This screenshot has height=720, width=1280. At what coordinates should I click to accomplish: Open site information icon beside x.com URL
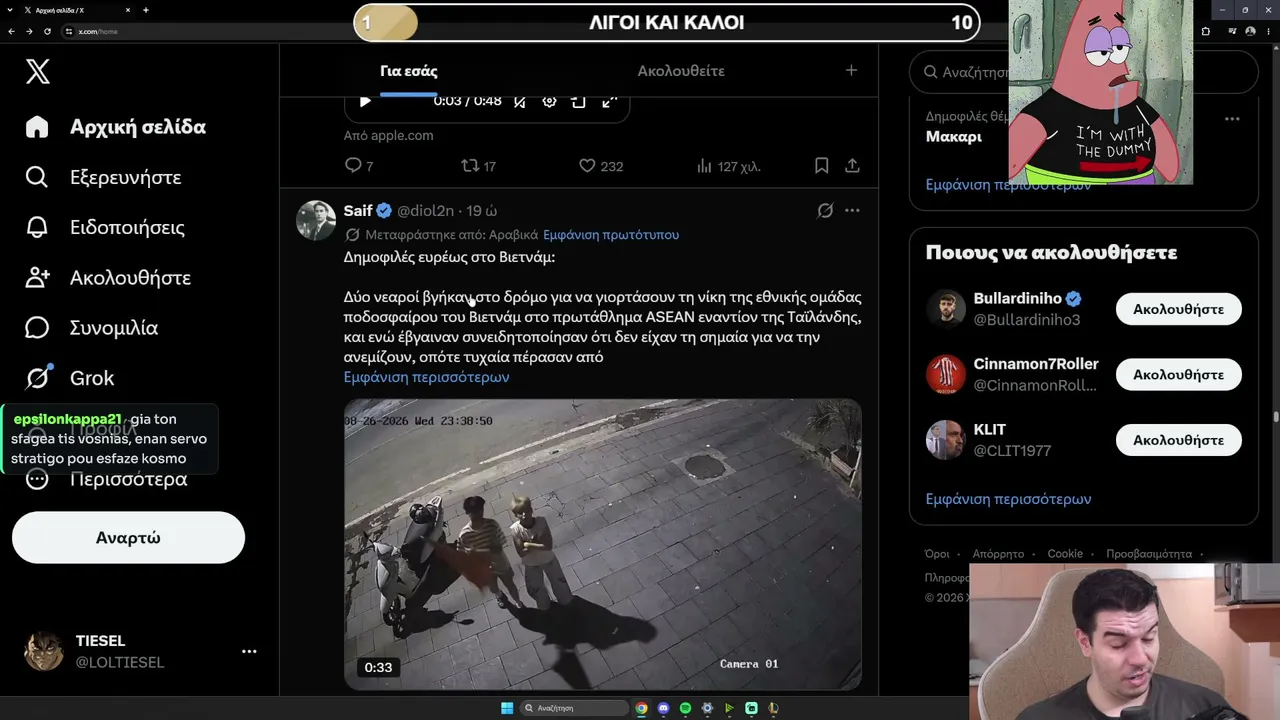tap(69, 31)
